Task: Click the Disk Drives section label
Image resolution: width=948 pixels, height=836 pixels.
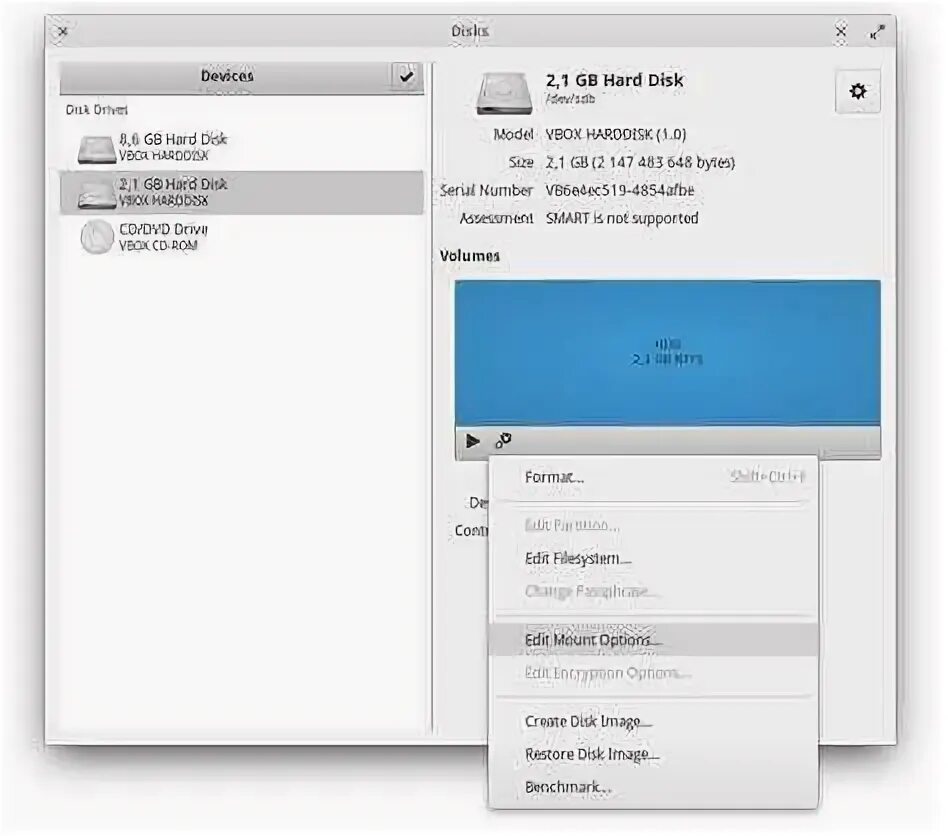Action: 97,110
